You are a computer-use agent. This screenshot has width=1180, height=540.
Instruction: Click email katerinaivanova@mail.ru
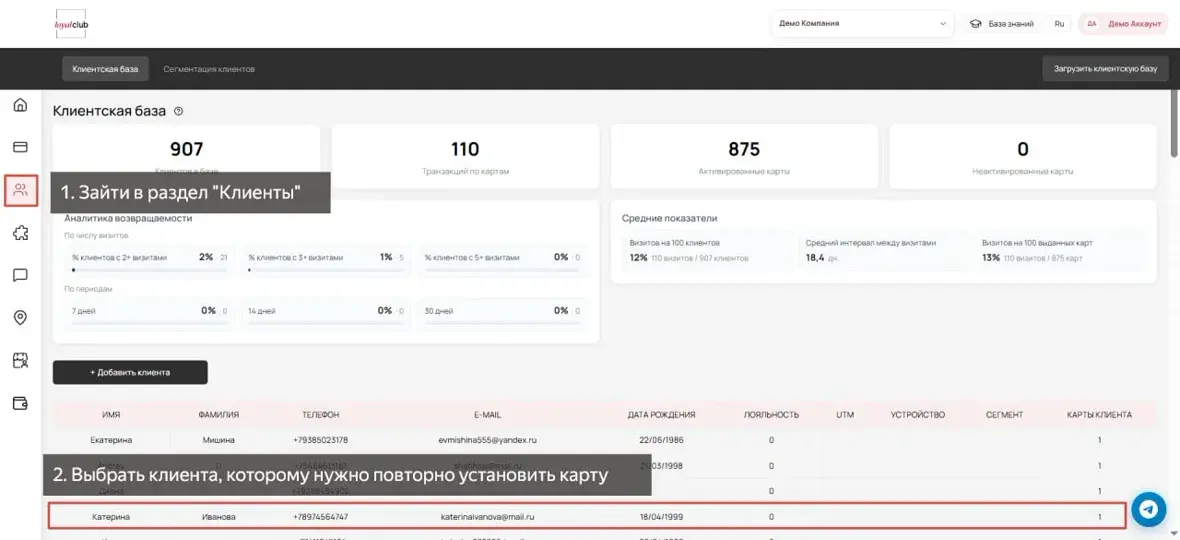click(x=488, y=517)
